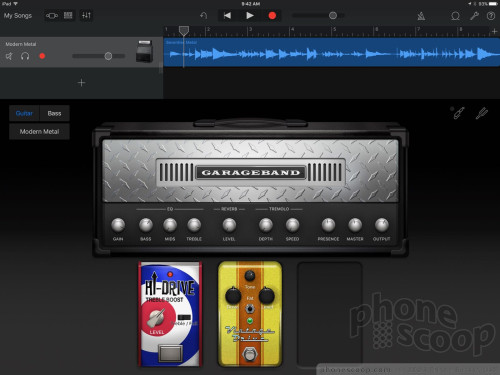Undo the last action
Image resolution: width=500 pixels, height=375 pixels.
click(204, 16)
